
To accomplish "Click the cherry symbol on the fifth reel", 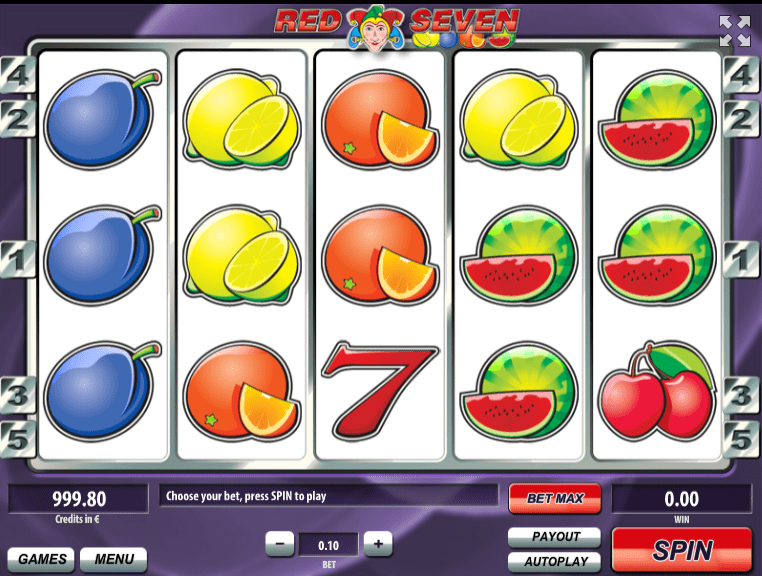I will point(657,391).
